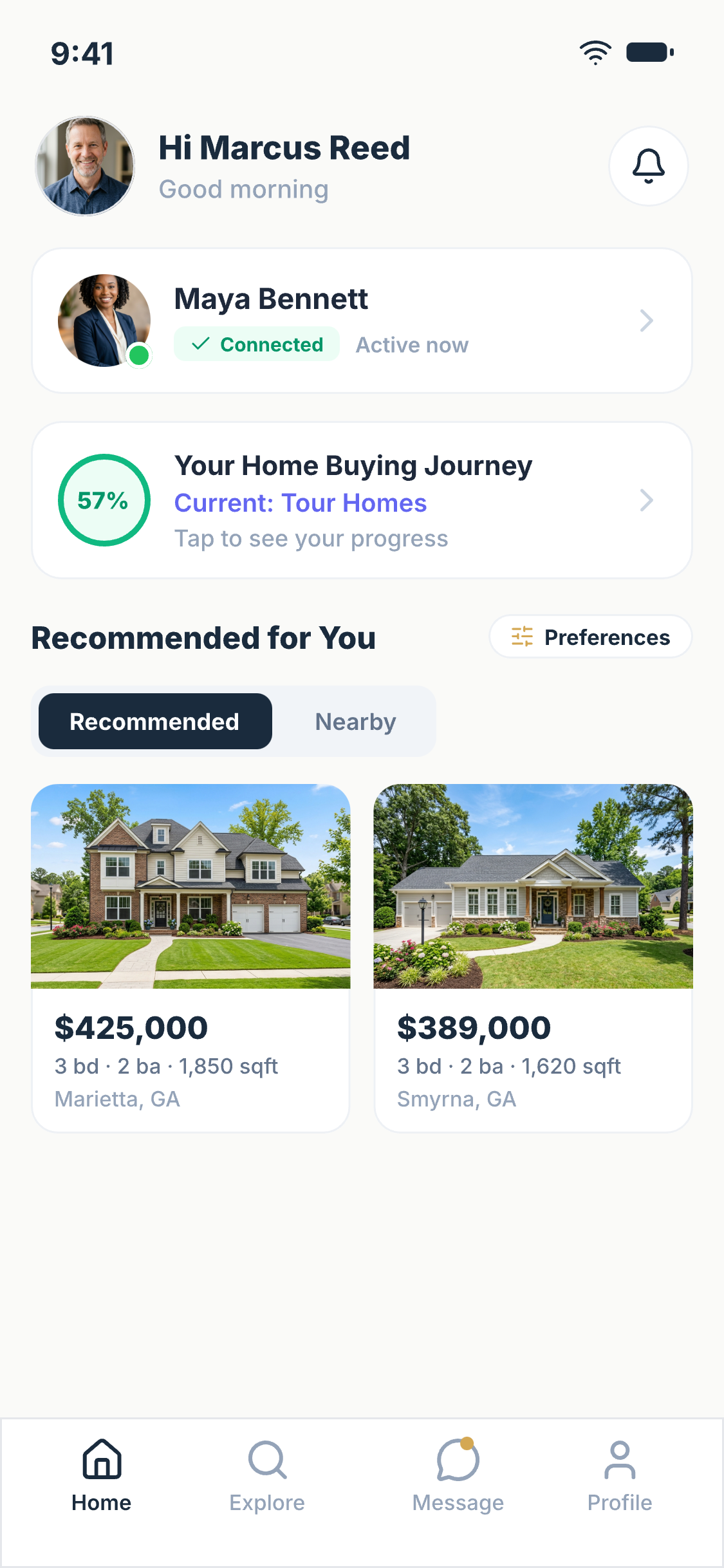This screenshot has height=1568, width=724.
Task: Tap Maya Bennett's agent photo
Action: tap(104, 321)
